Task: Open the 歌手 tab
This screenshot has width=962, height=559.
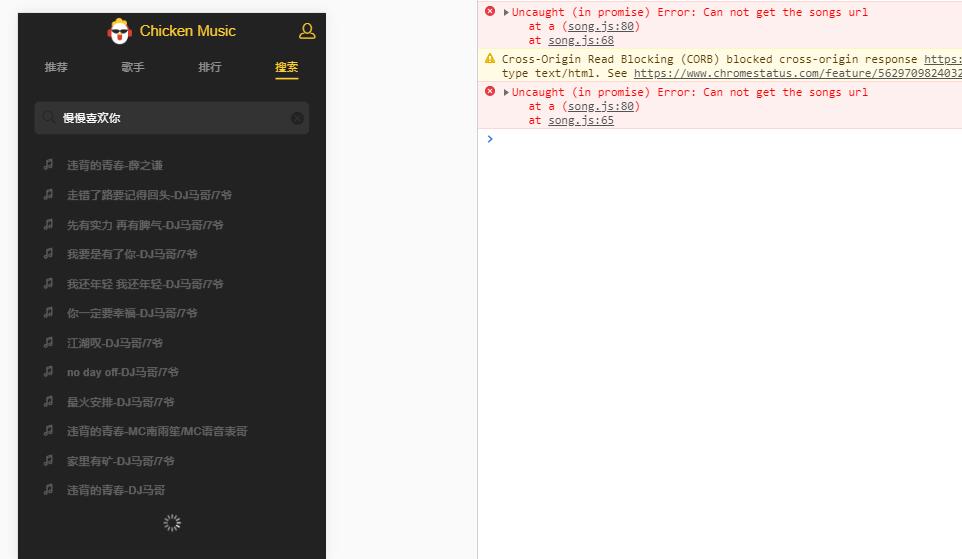Action: [133, 67]
